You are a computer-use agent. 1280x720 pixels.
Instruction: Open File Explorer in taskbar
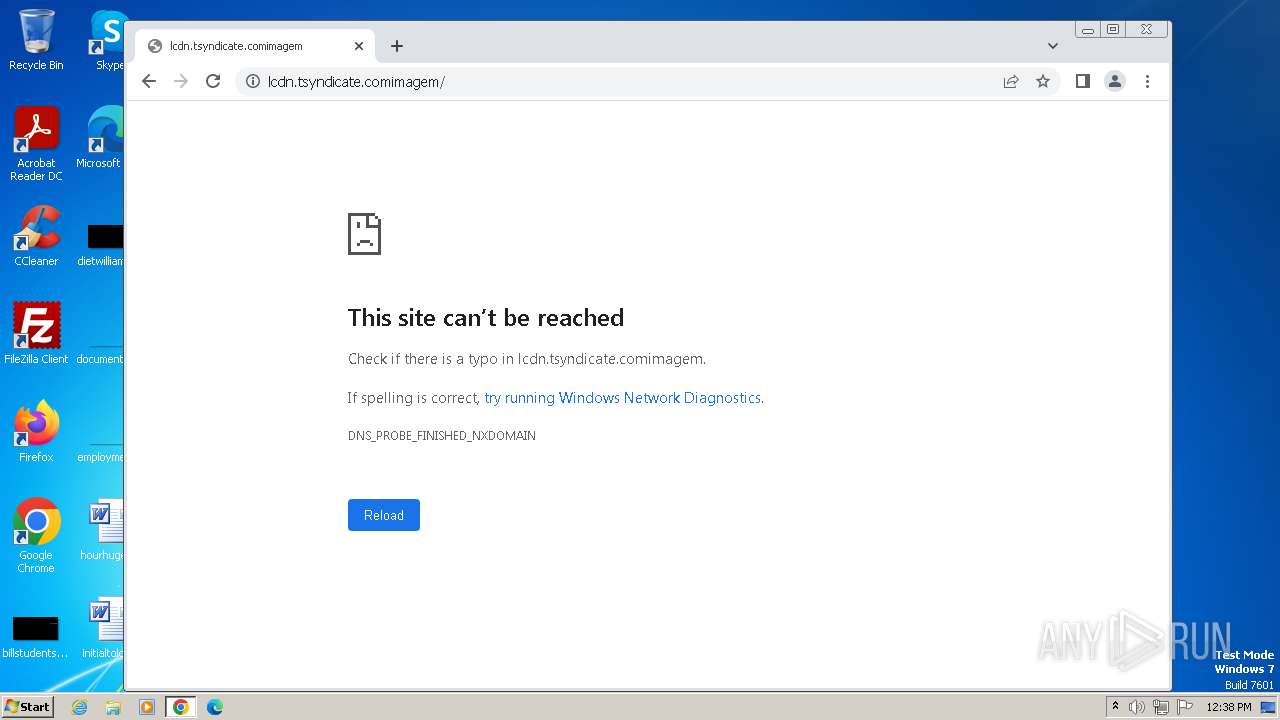point(113,707)
